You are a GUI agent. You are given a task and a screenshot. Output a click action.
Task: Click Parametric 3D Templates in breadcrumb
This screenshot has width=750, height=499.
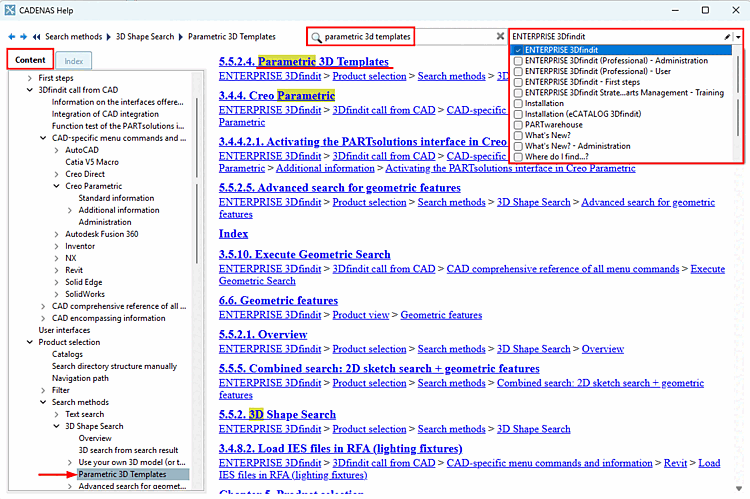(232, 37)
